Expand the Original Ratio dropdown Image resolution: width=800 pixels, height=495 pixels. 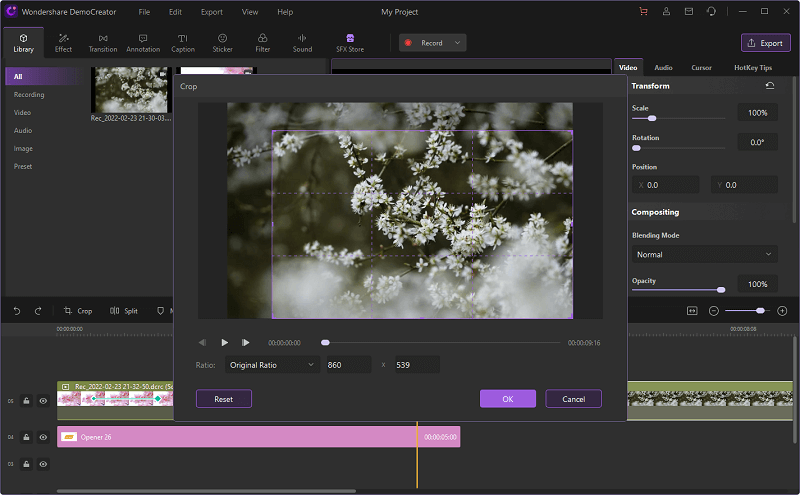(270, 365)
